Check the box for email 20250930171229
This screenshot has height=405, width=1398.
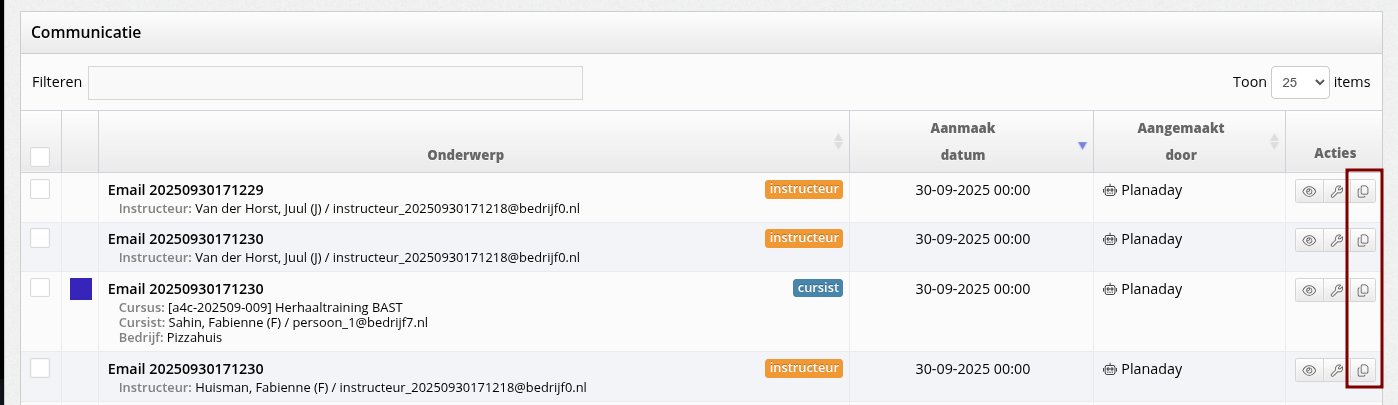40,189
